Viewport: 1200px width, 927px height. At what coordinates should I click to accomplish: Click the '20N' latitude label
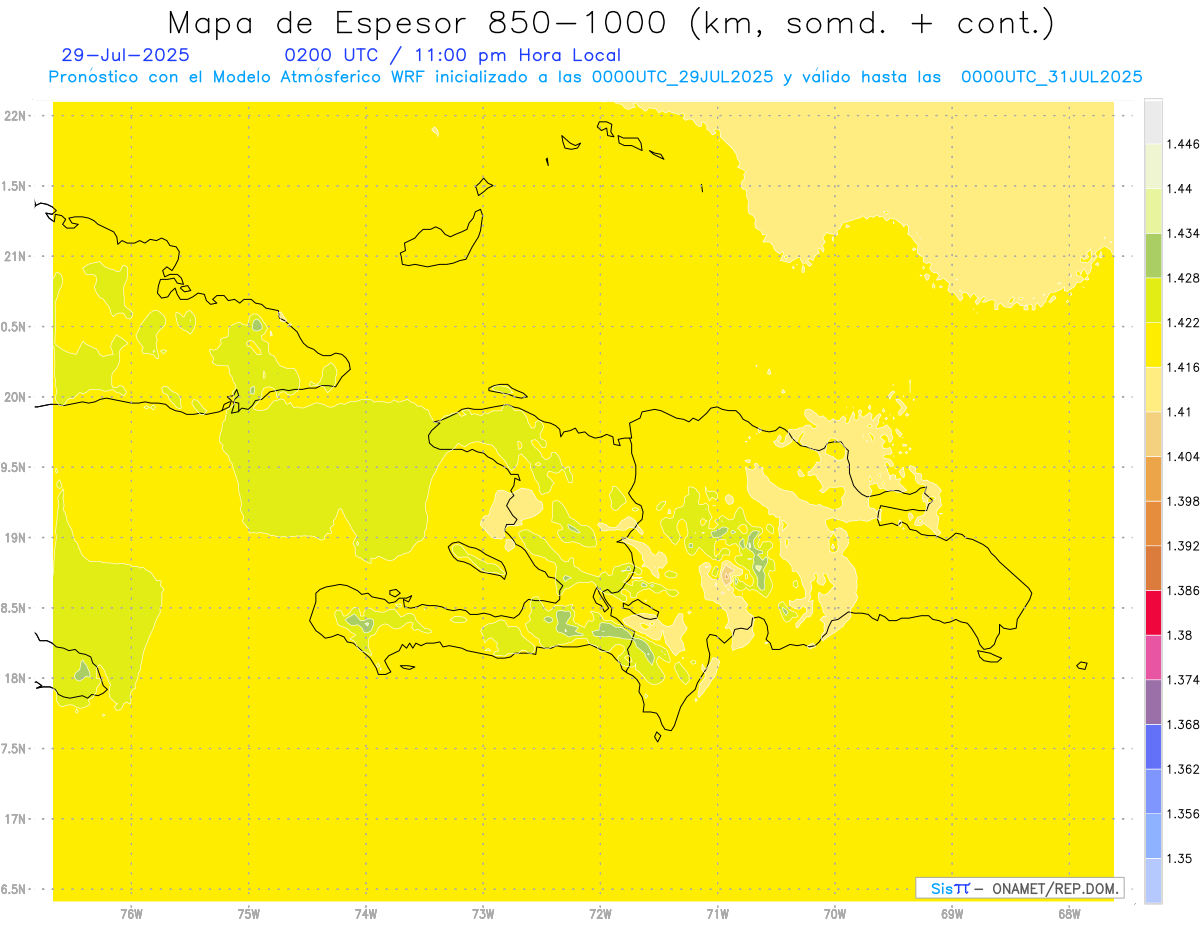click(x=16, y=397)
